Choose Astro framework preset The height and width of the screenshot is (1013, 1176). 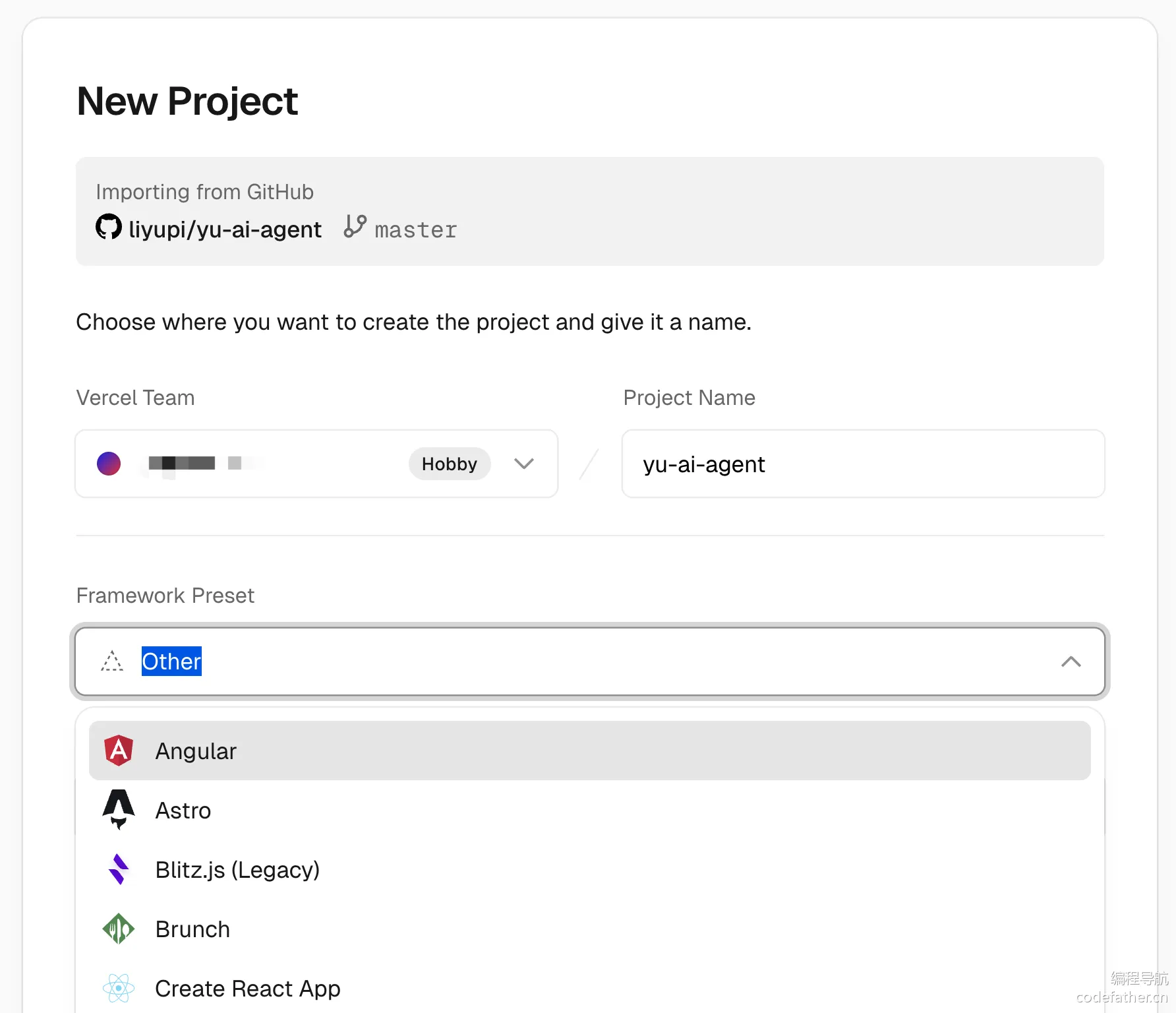590,810
